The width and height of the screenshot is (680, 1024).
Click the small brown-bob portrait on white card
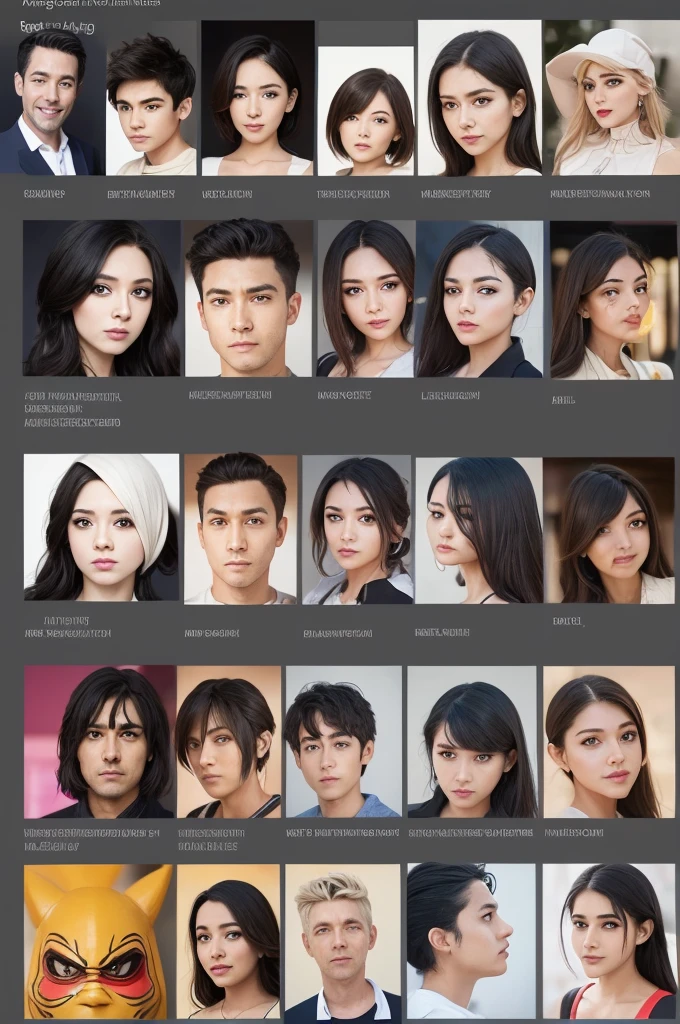[x=366, y=111]
